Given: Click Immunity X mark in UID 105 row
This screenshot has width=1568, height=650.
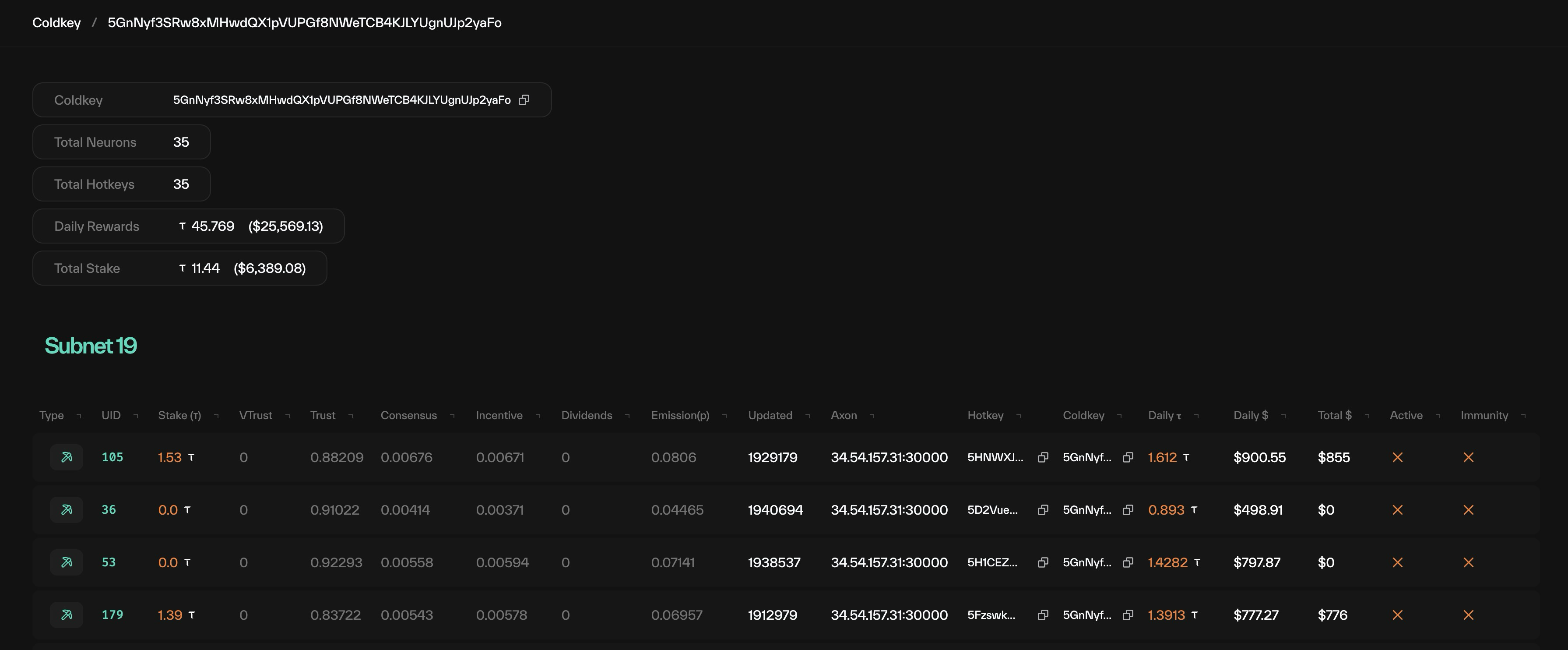Looking at the screenshot, I should pyautogui.click(x=1468, y=458).
